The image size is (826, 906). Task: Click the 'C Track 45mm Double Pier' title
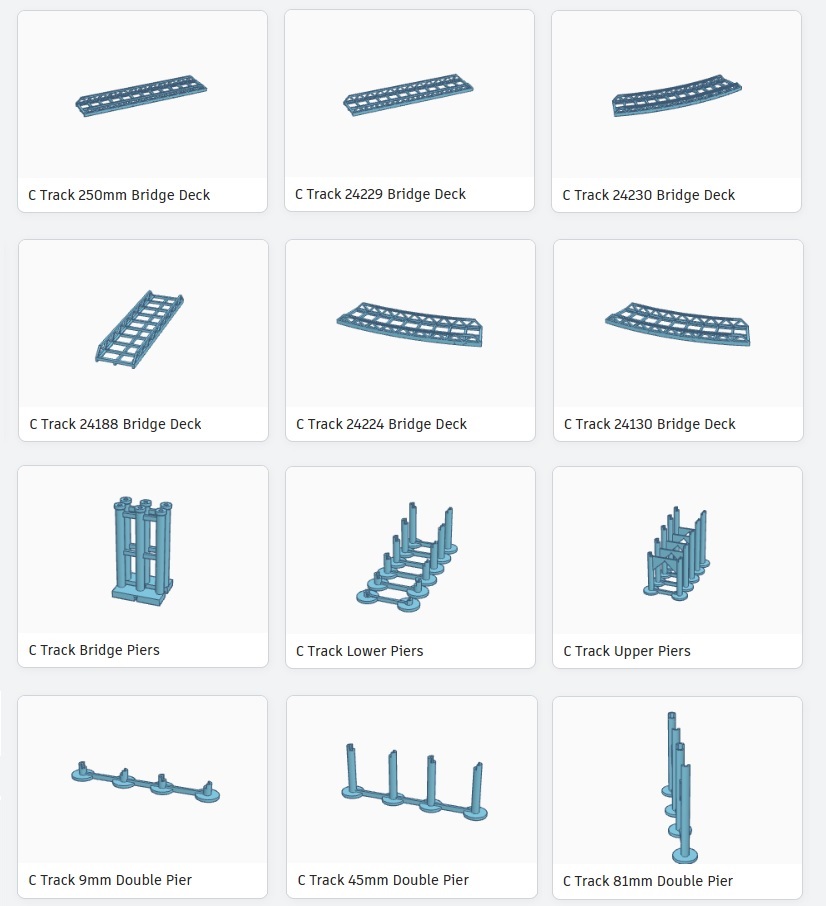pyautogui.click(x=383, y=880)
